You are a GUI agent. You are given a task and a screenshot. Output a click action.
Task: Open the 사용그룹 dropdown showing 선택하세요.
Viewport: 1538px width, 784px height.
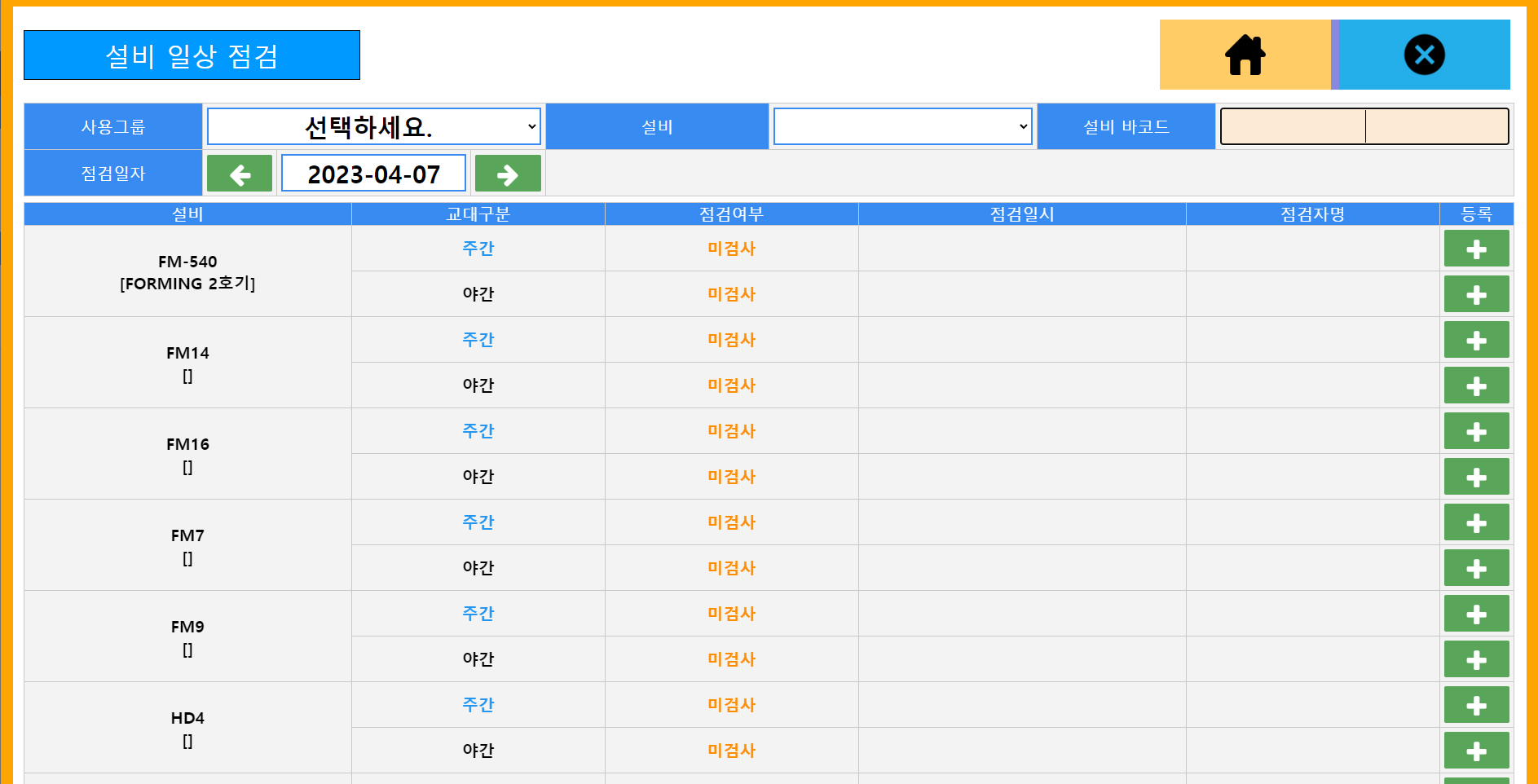click(373, 126)
